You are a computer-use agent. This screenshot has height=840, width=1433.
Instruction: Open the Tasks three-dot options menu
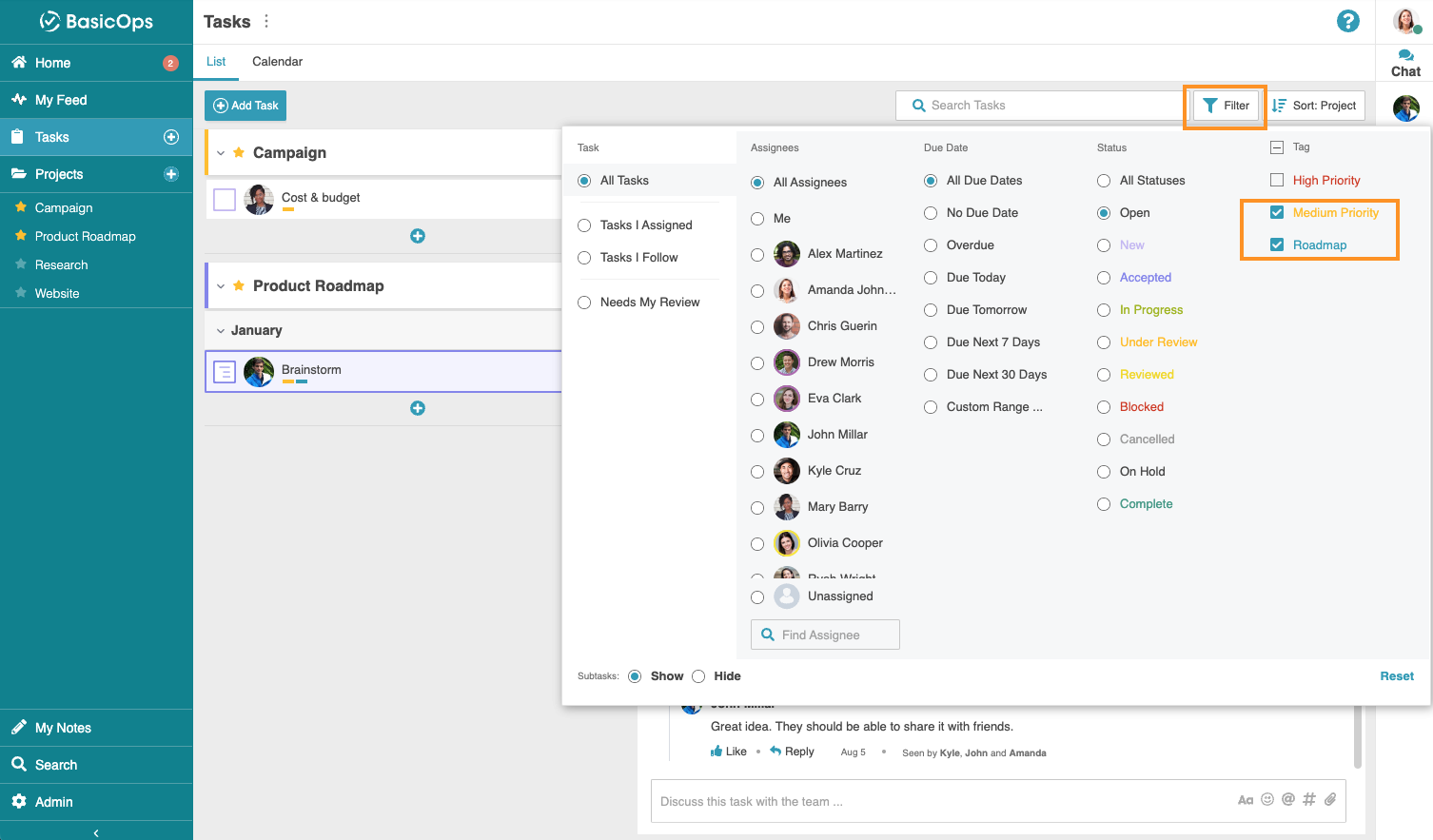(x=266, y=21)
